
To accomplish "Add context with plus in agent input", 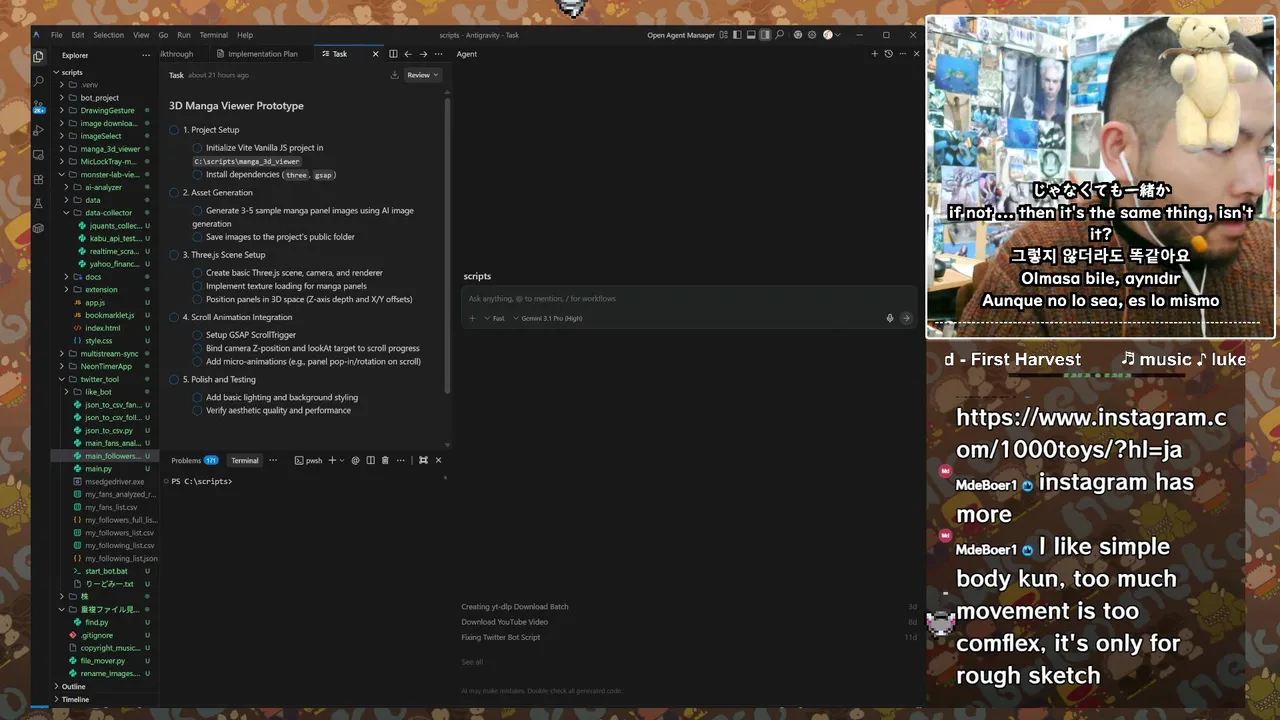I will [x=472, y=318].
